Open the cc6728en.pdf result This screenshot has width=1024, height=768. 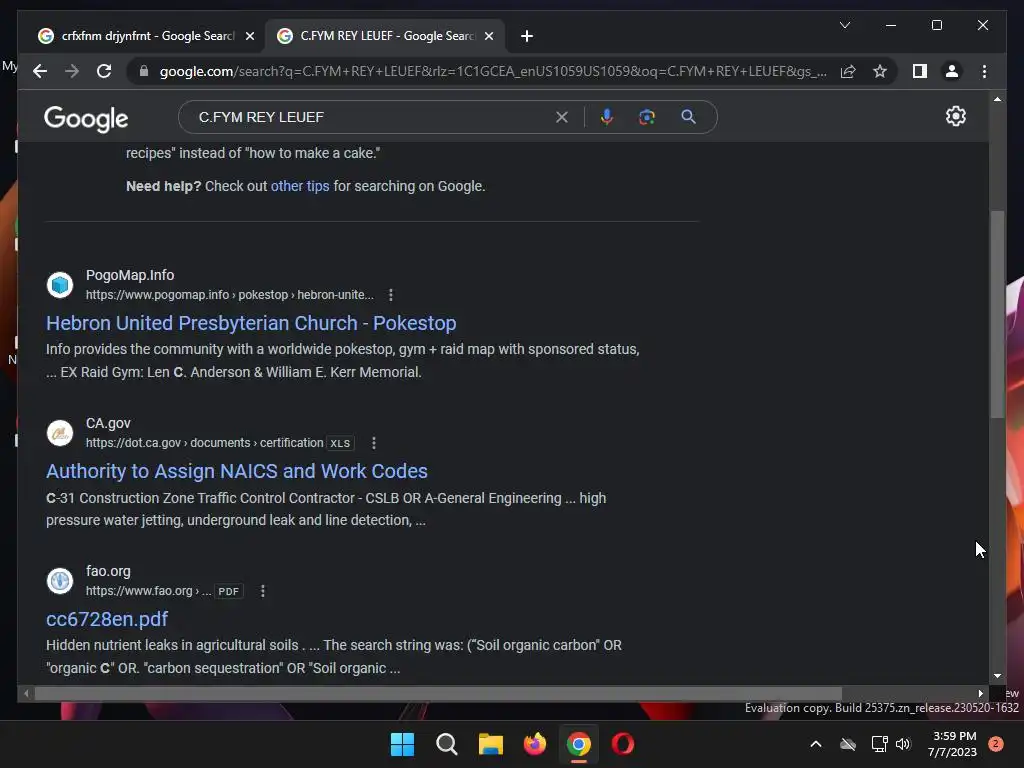(106, 619)
